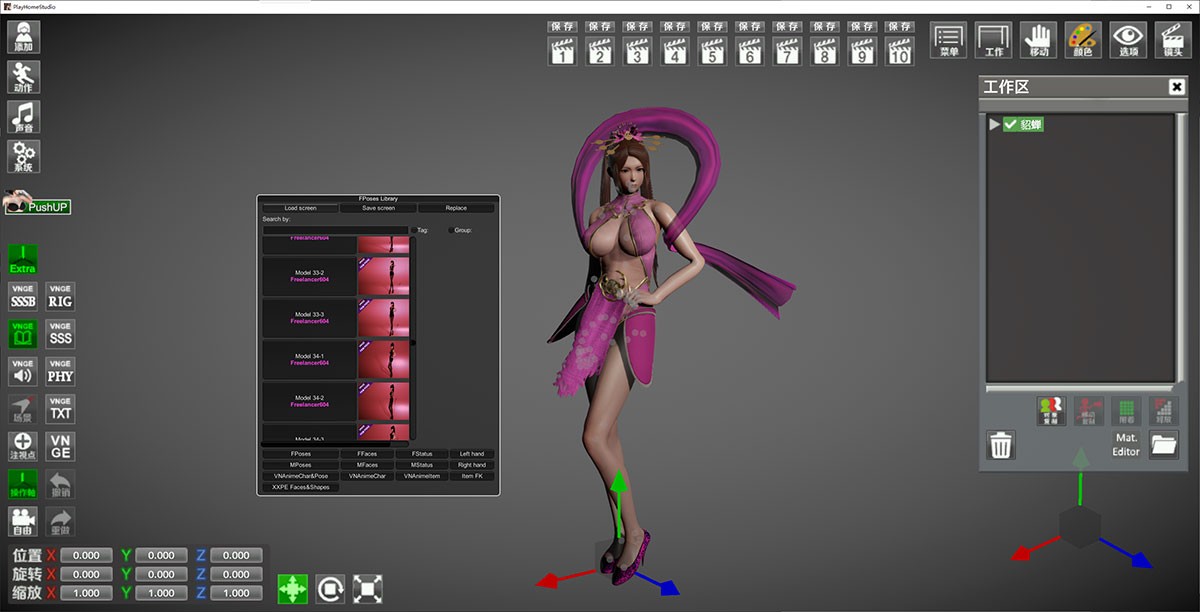The width and height of the screenshot is (1200, 612).
Task: Open the 动作 (Action) panel icon
Action: [24, 77]
